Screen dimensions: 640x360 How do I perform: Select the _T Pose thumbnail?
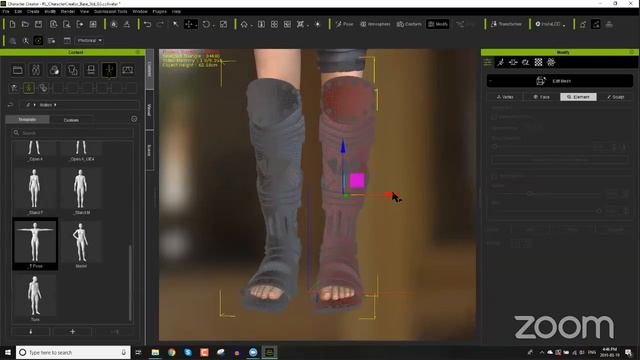pos(35,244)
